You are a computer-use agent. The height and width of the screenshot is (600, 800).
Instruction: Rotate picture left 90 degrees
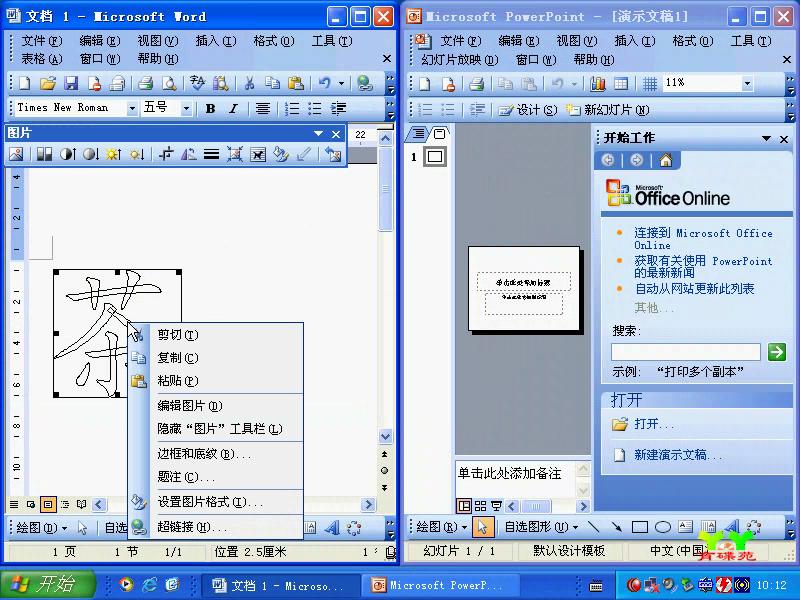tap(188, 154)
